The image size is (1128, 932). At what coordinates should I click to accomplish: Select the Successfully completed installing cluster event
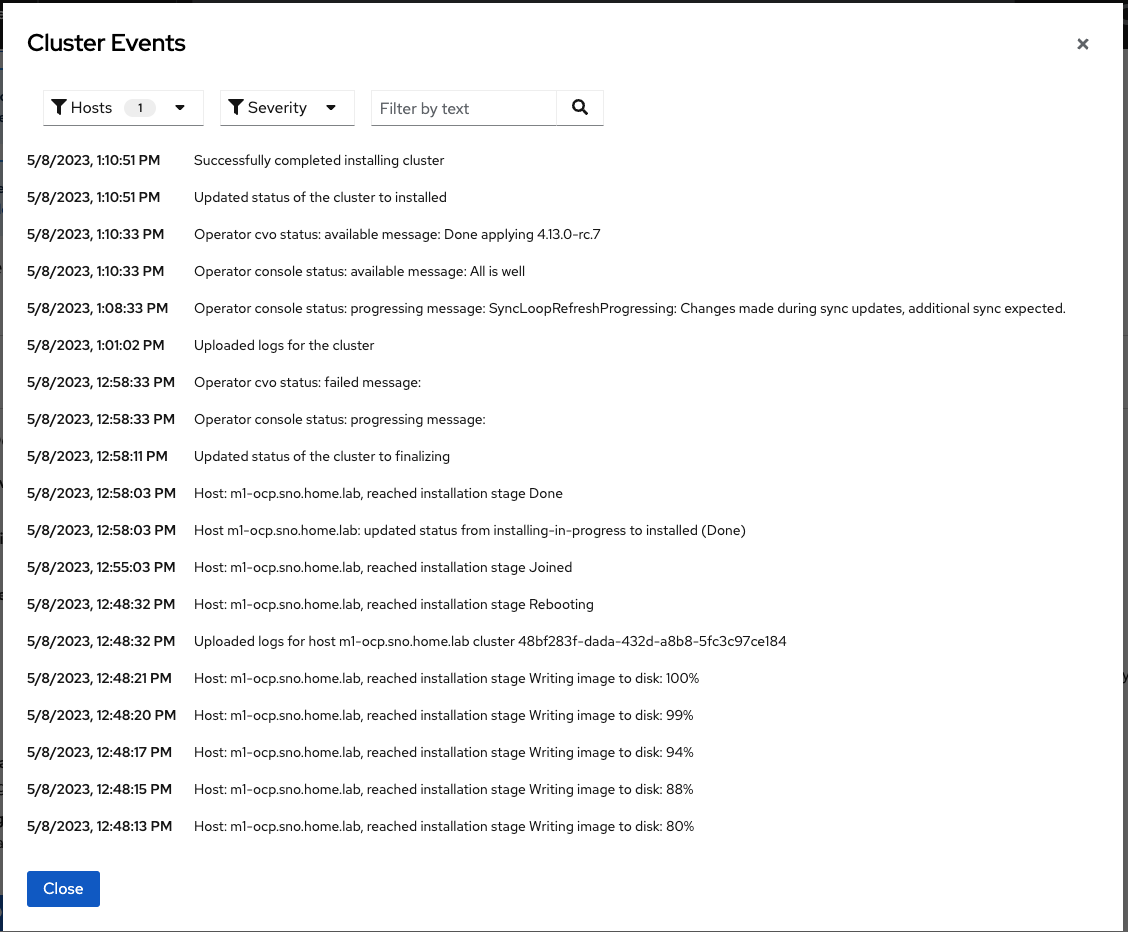[319, 160]
